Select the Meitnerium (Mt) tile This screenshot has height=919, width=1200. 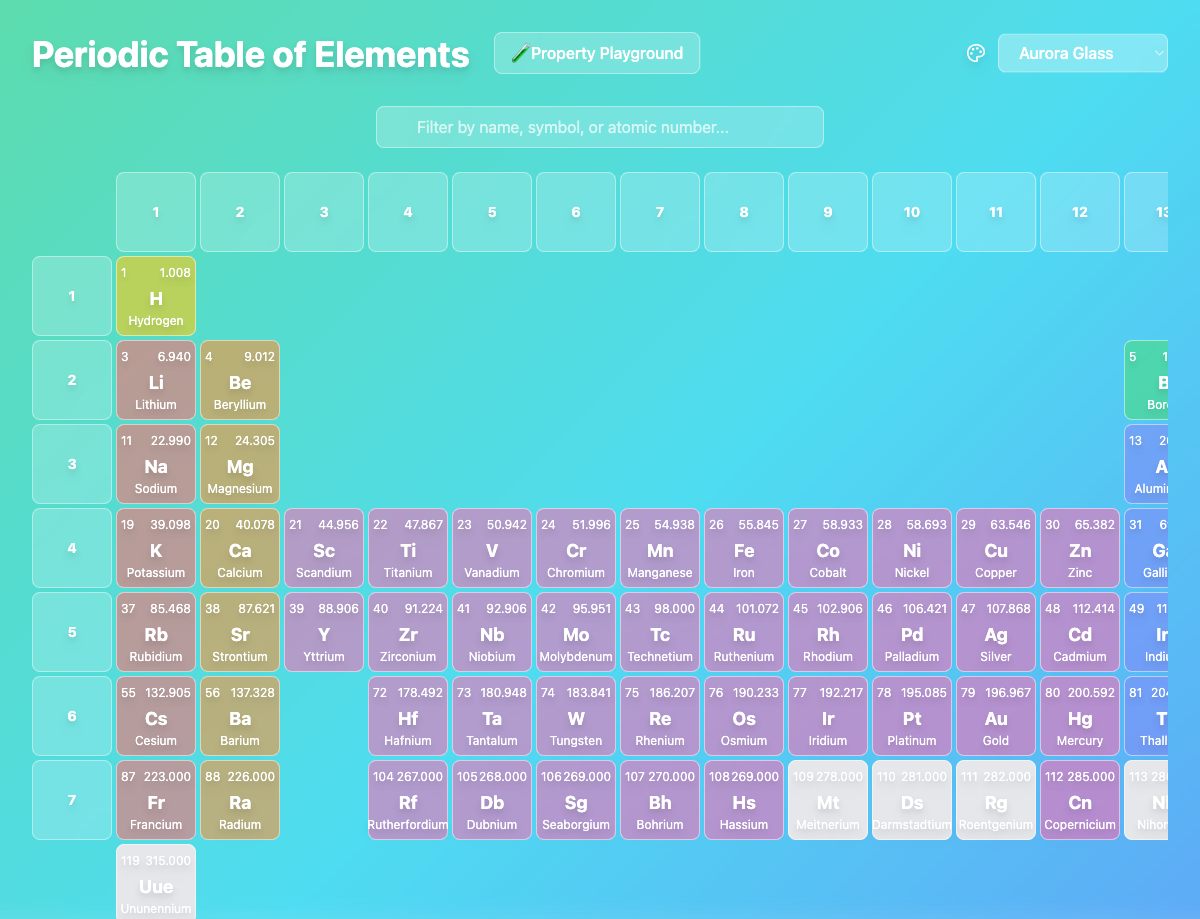click(x=828, y=801)
